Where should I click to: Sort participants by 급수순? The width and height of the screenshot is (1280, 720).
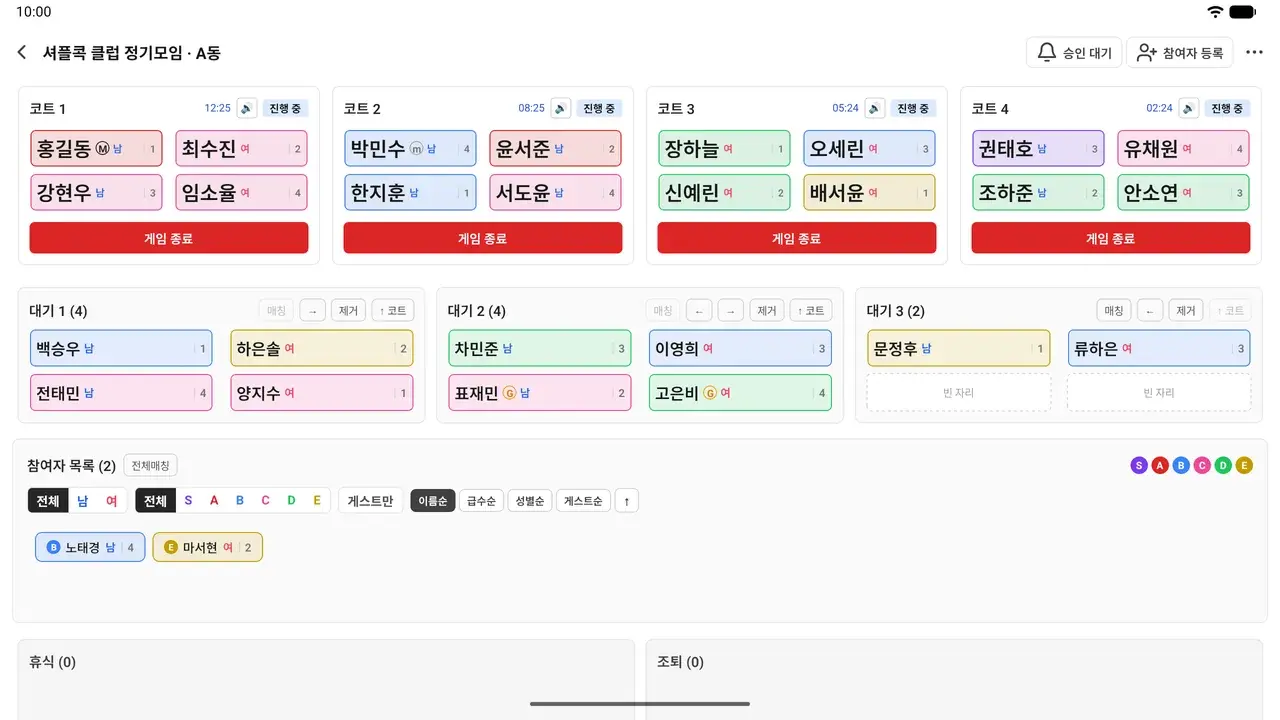(481, 501)
